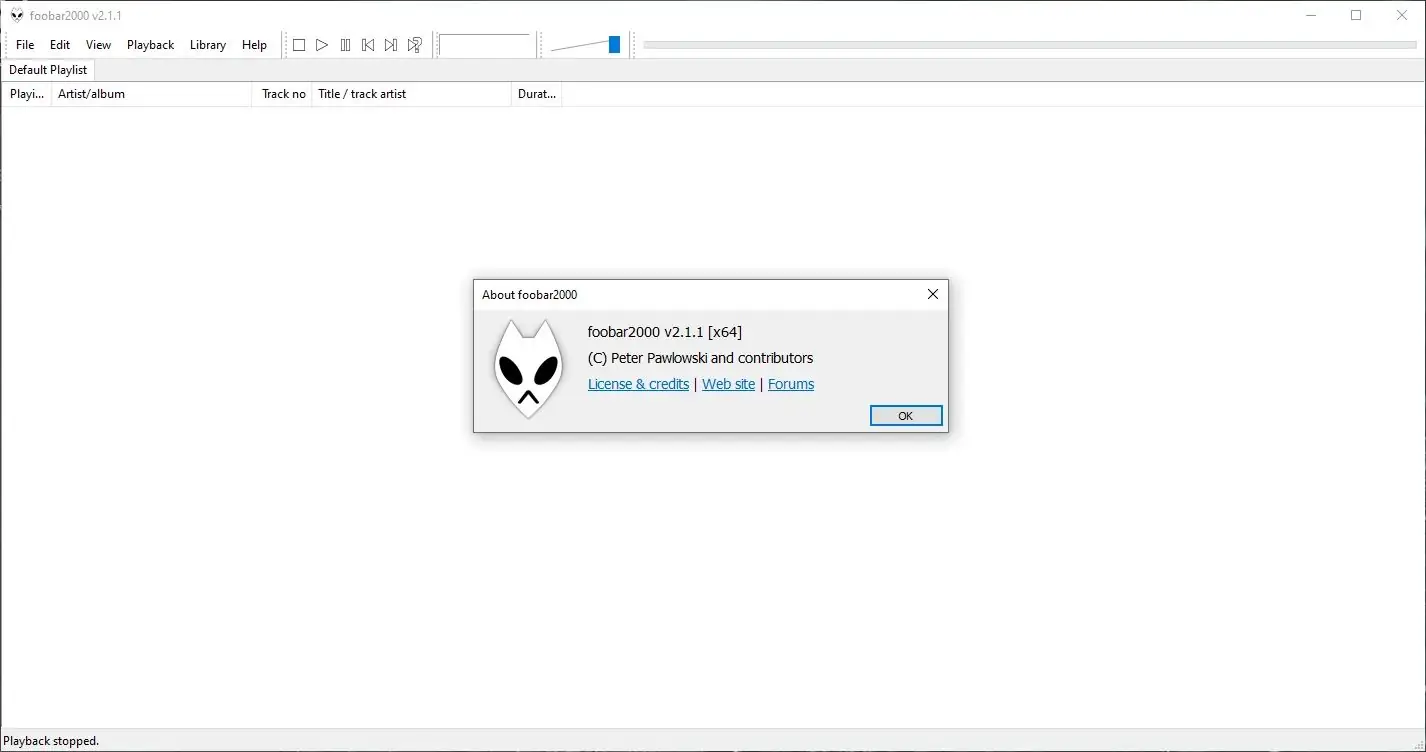Click the 'Playback stopped.' status bar text

point(51,741)
